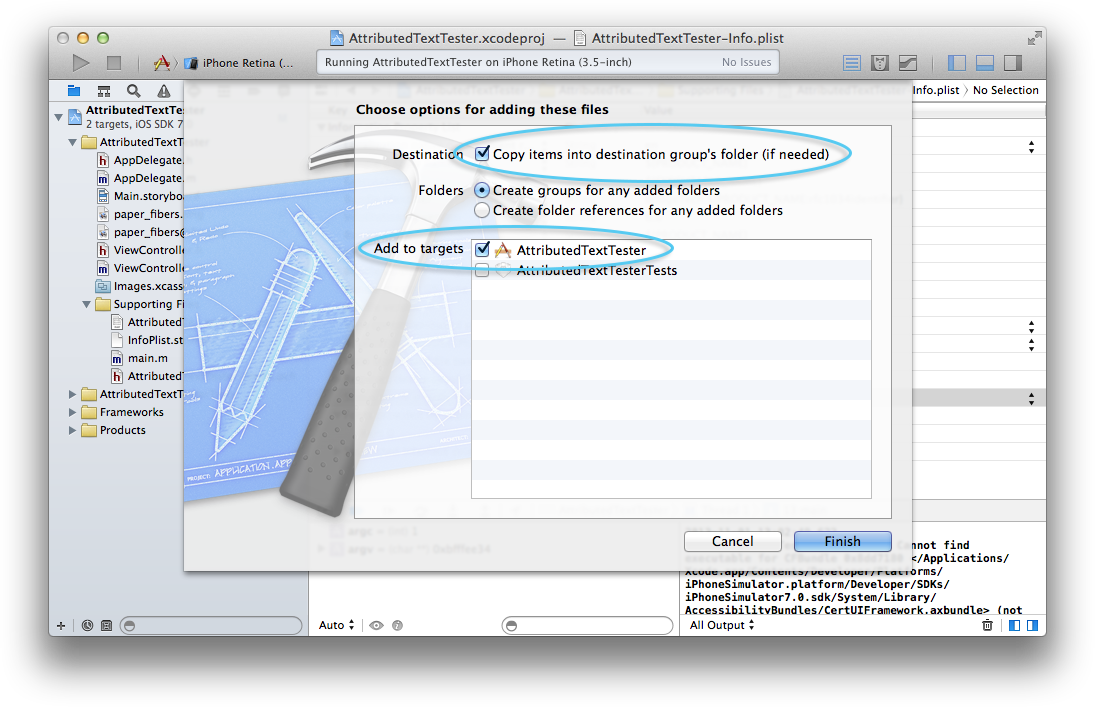Toggle the Navigator pane view button
1095x707 pixels.
957,63
